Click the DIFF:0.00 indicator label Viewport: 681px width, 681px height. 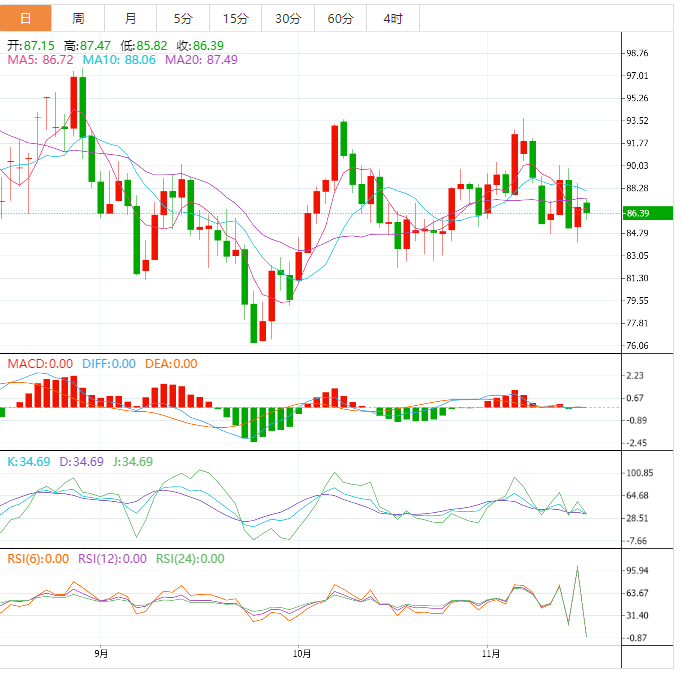[x=109, y=364]
